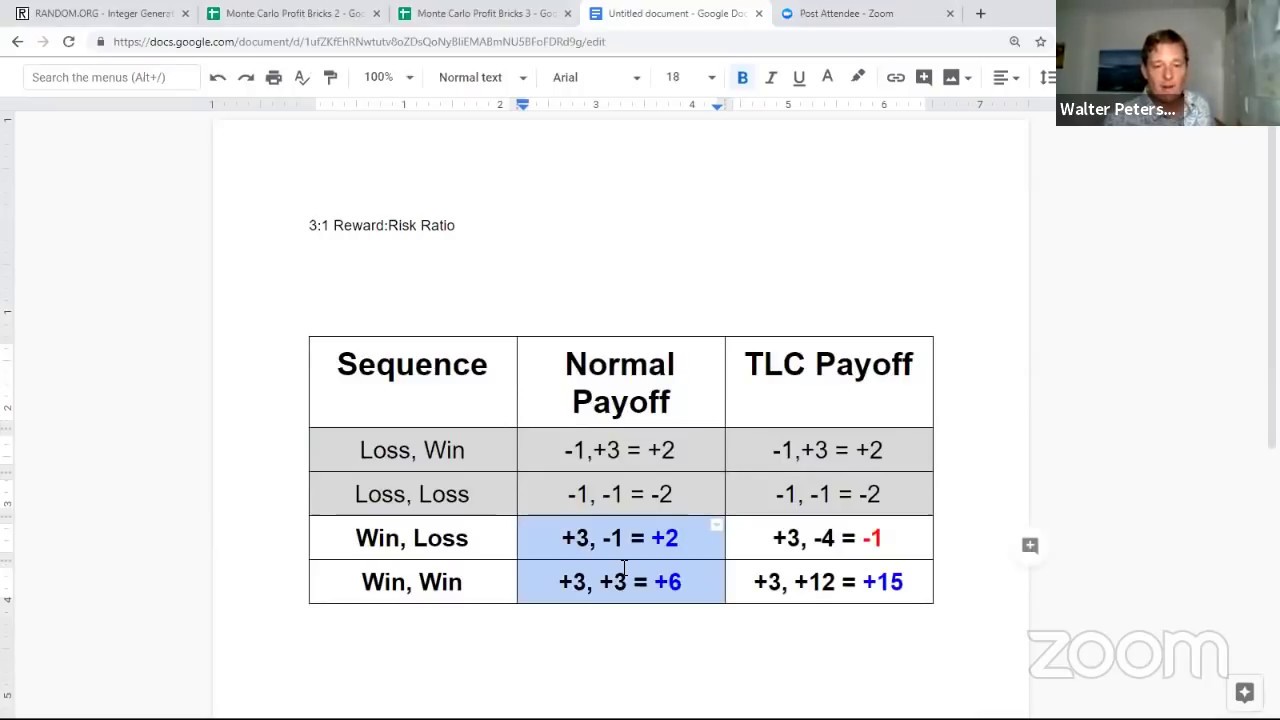Open the Normal text style dropdown
Viewport: 1280px width, 720px height.
point(482,77)
